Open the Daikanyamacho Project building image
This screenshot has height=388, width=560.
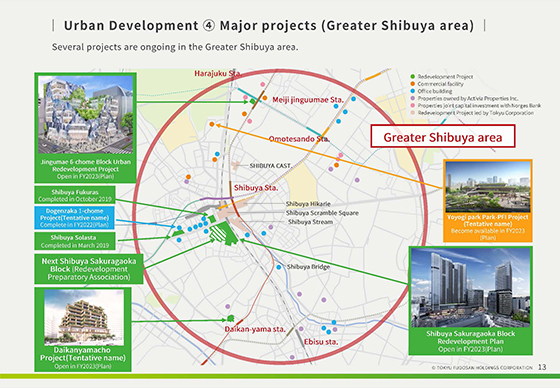[84, 318]
